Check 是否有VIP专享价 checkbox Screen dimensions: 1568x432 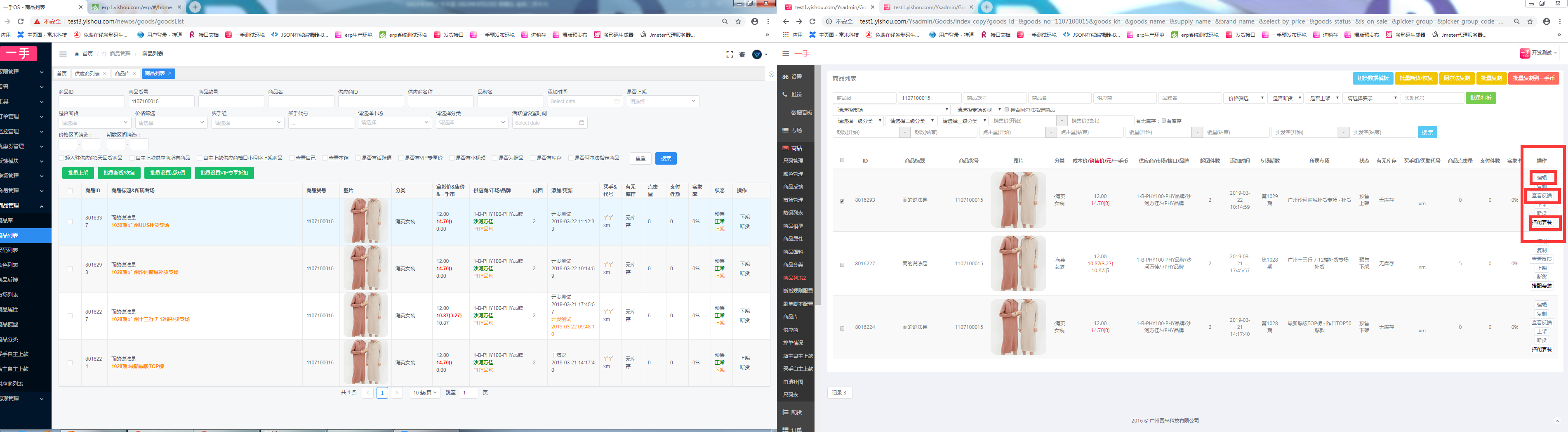pos(401,158)
